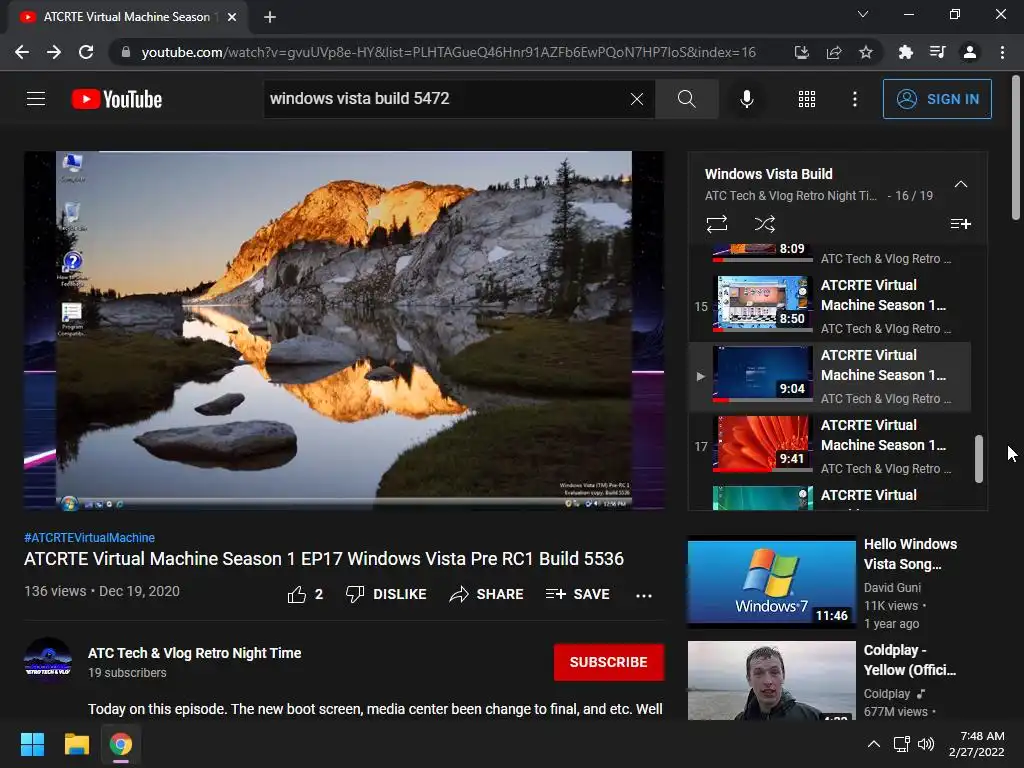The image size is (1024, 768).
Task: Open the YouTube apps grid
Action: click(807, 99)
